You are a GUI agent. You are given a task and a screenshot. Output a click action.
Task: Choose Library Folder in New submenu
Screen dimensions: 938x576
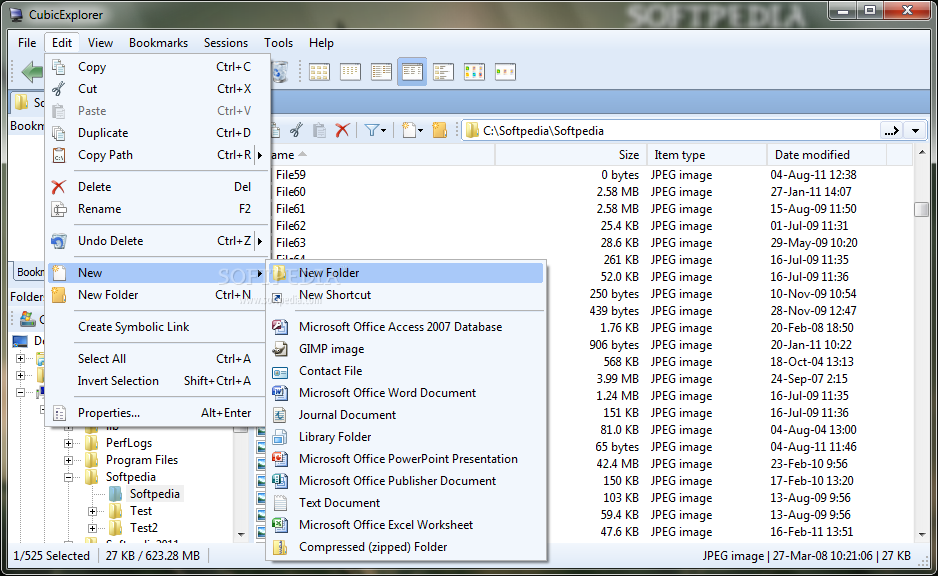coord(406,437)
